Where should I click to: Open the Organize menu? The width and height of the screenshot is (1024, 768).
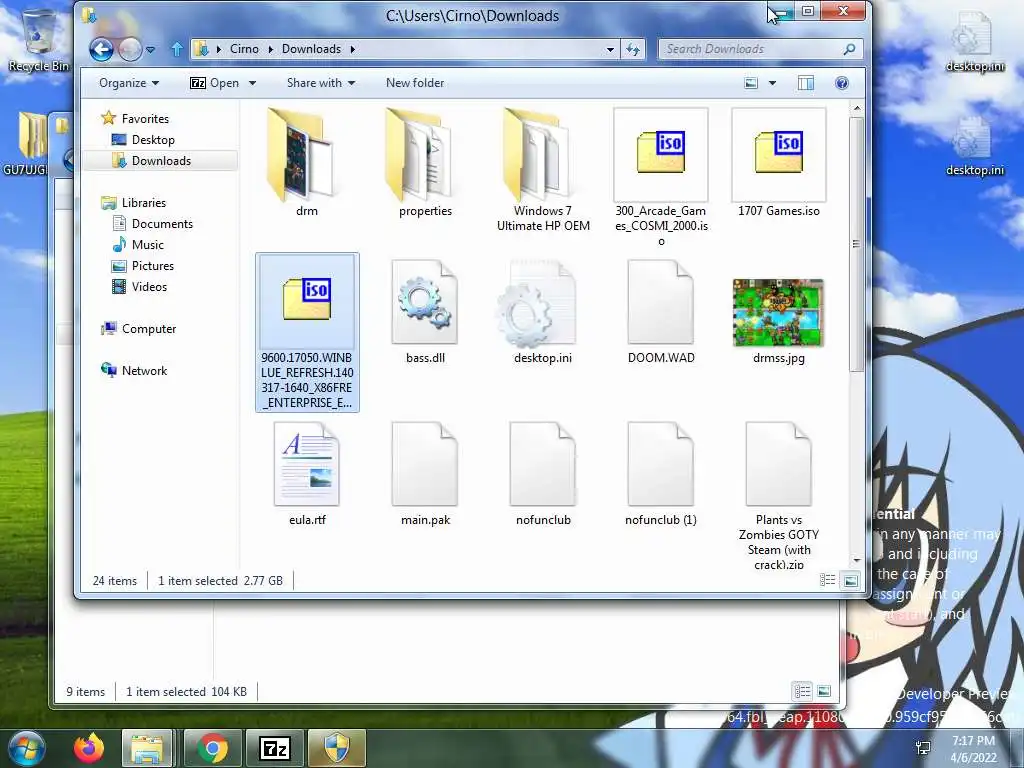tap(129, 83)
